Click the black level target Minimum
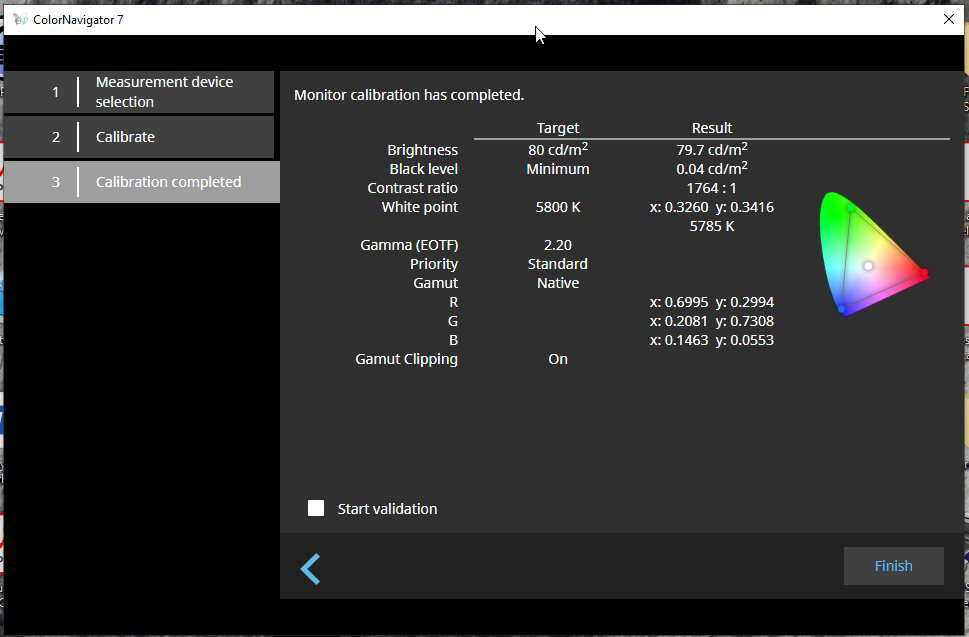This screenshot has height=637, width=969. pyautogui.click(x=557, y=169)
